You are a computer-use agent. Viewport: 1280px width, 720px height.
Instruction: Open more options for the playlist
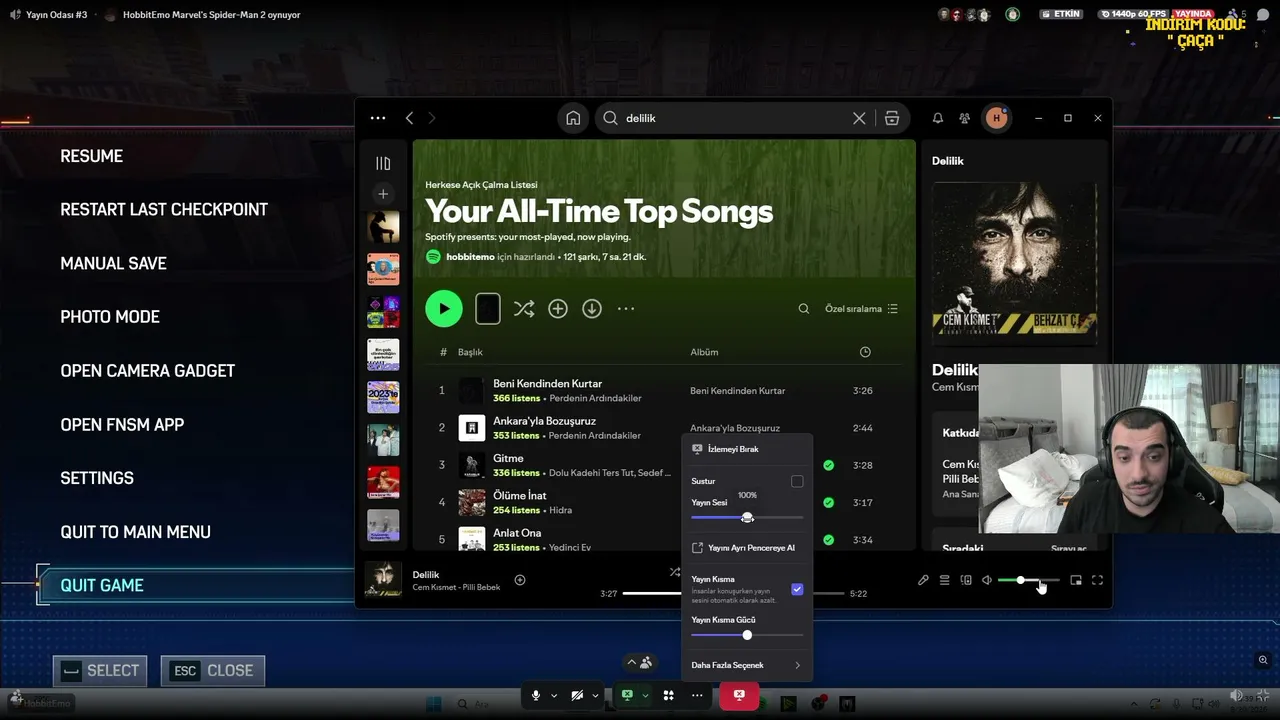point(626,309)
